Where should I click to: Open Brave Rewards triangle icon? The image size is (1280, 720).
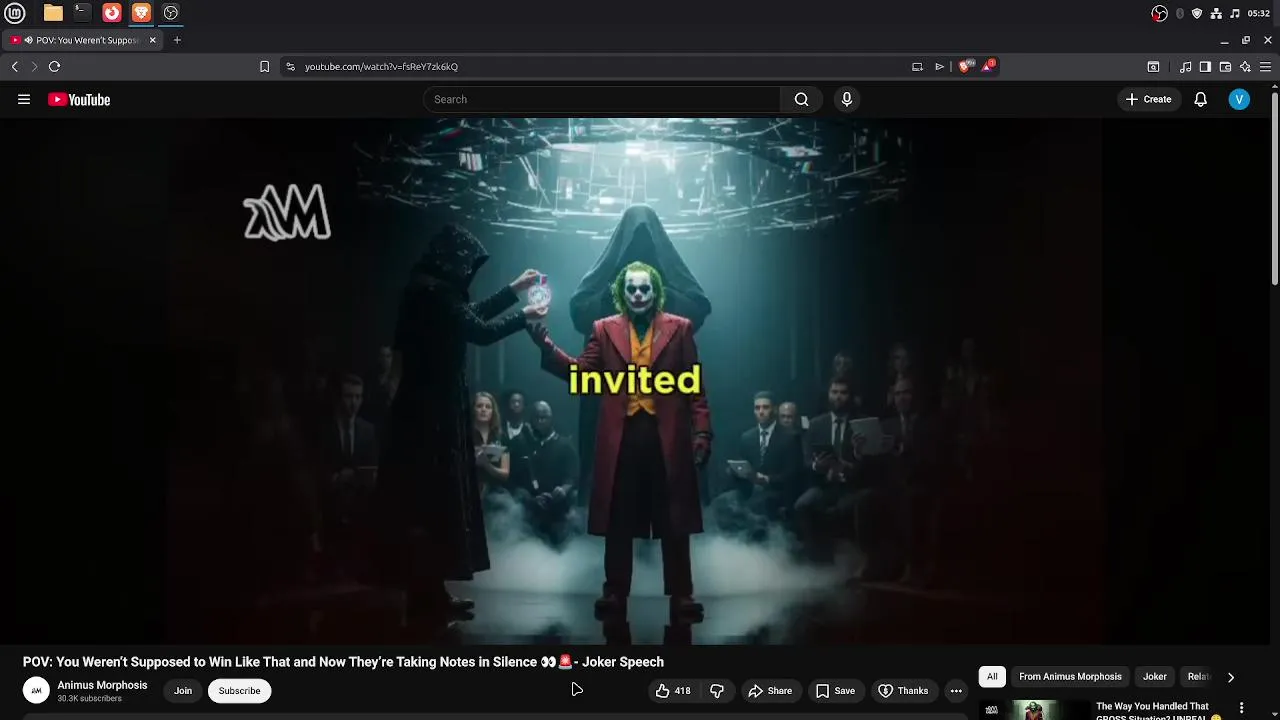pos(988,66)
